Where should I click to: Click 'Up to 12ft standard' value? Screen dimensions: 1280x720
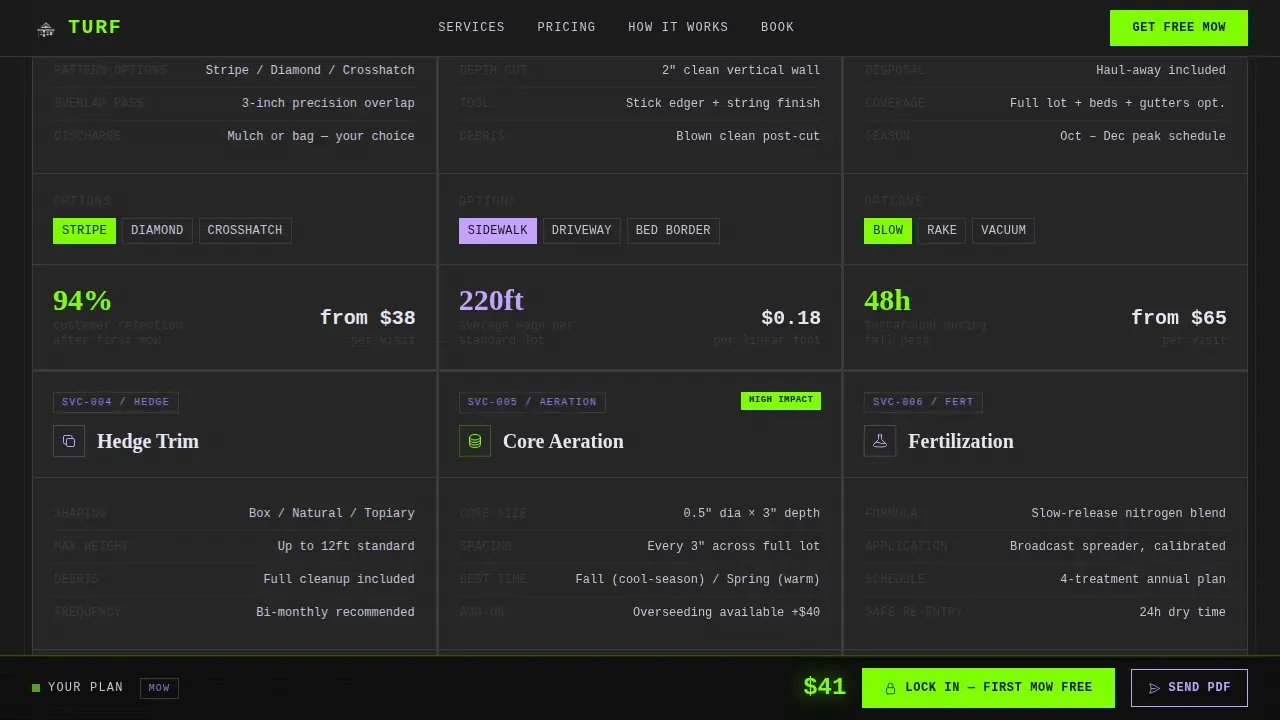click(346, 546)
